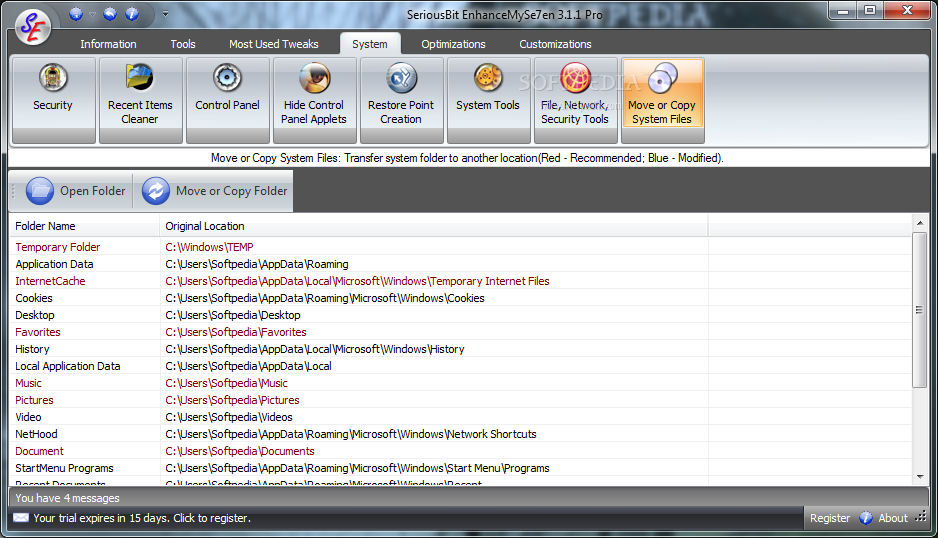
Task: Select the Desktop folder row
Action: pos(460,315)
